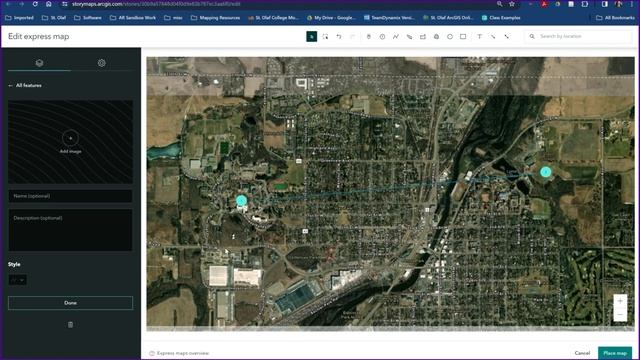Select the pan hand tool

pos(369,37)
